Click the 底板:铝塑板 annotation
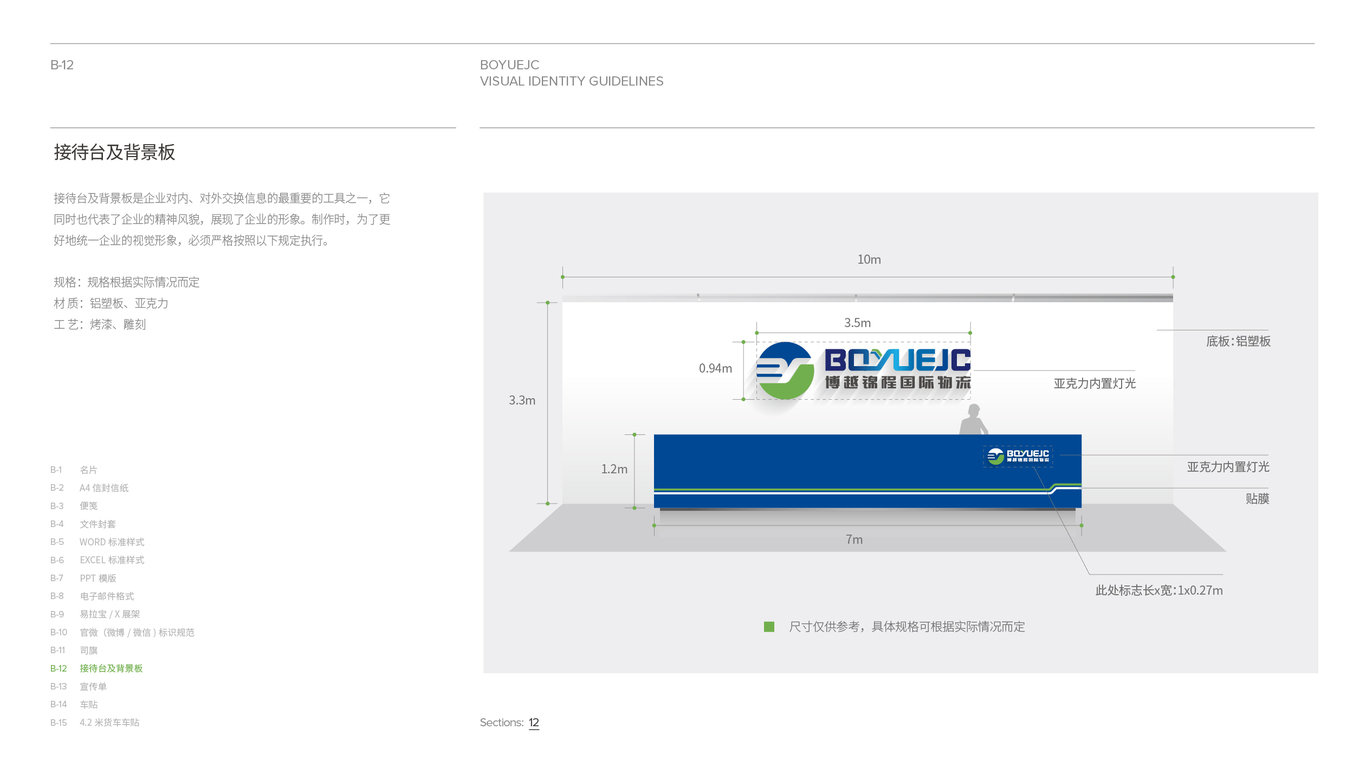 [x=1238, y=341]
